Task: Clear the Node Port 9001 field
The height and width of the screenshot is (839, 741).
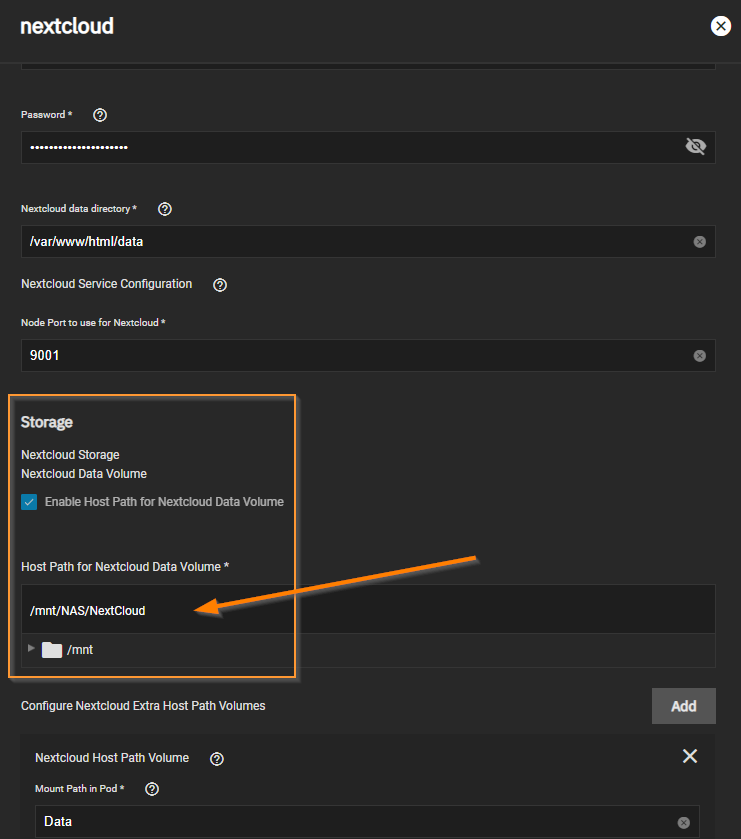Action: pos(699,356)
